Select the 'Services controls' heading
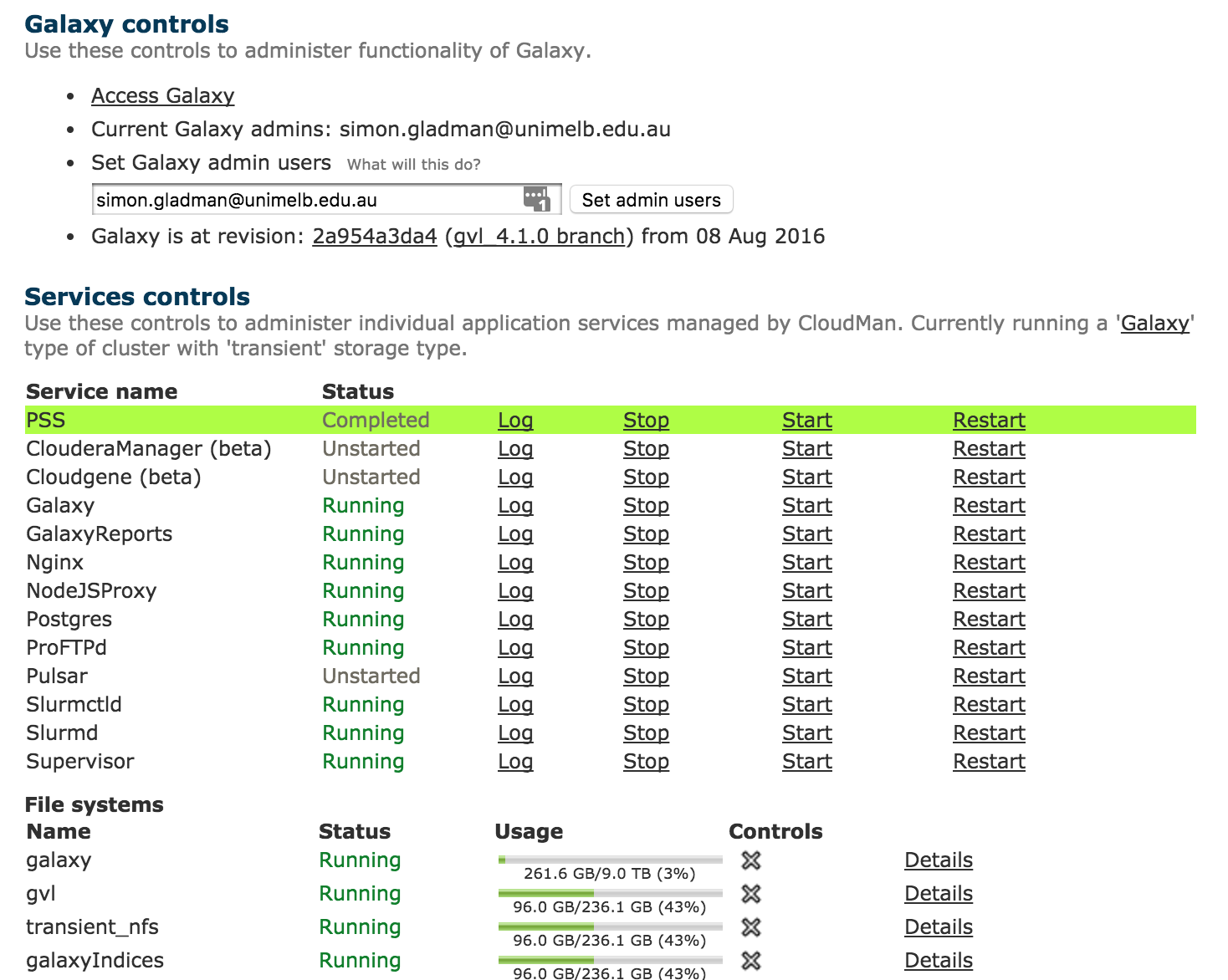The height and width of the screenshot is (980, 1228). point(137,297)
